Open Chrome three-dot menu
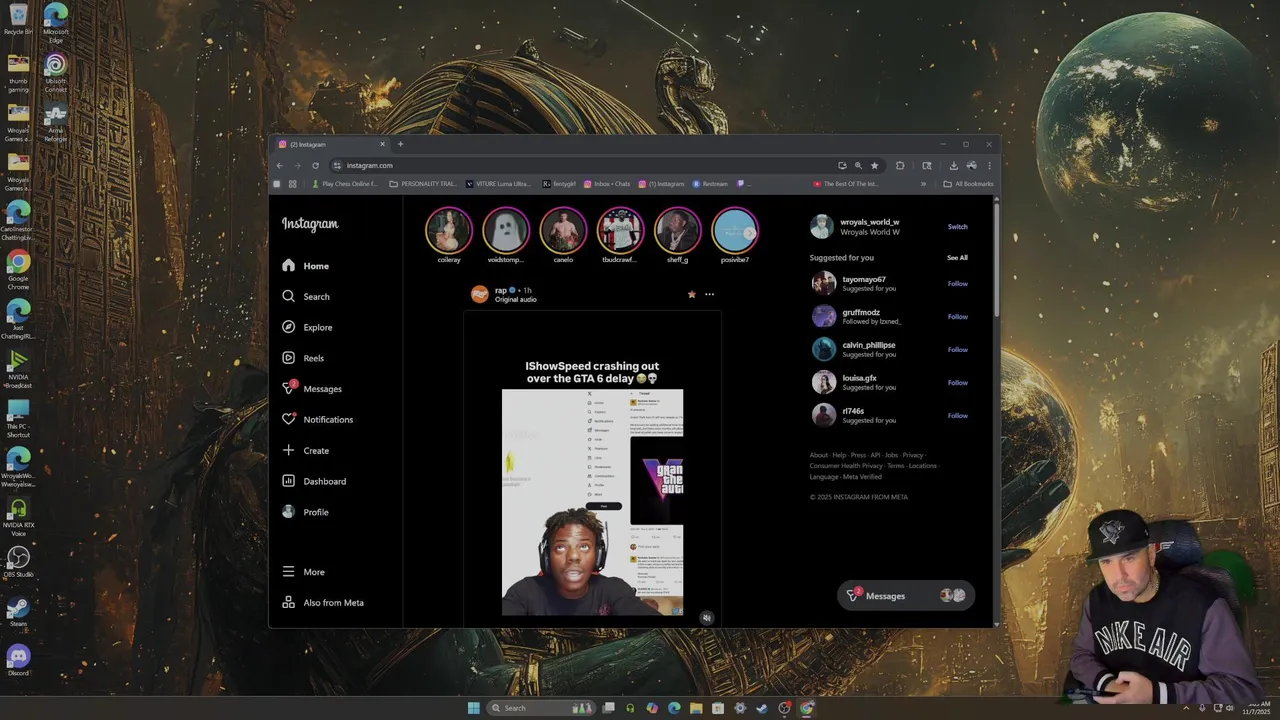Viewport: 1280px width, 720px height. 989,166
